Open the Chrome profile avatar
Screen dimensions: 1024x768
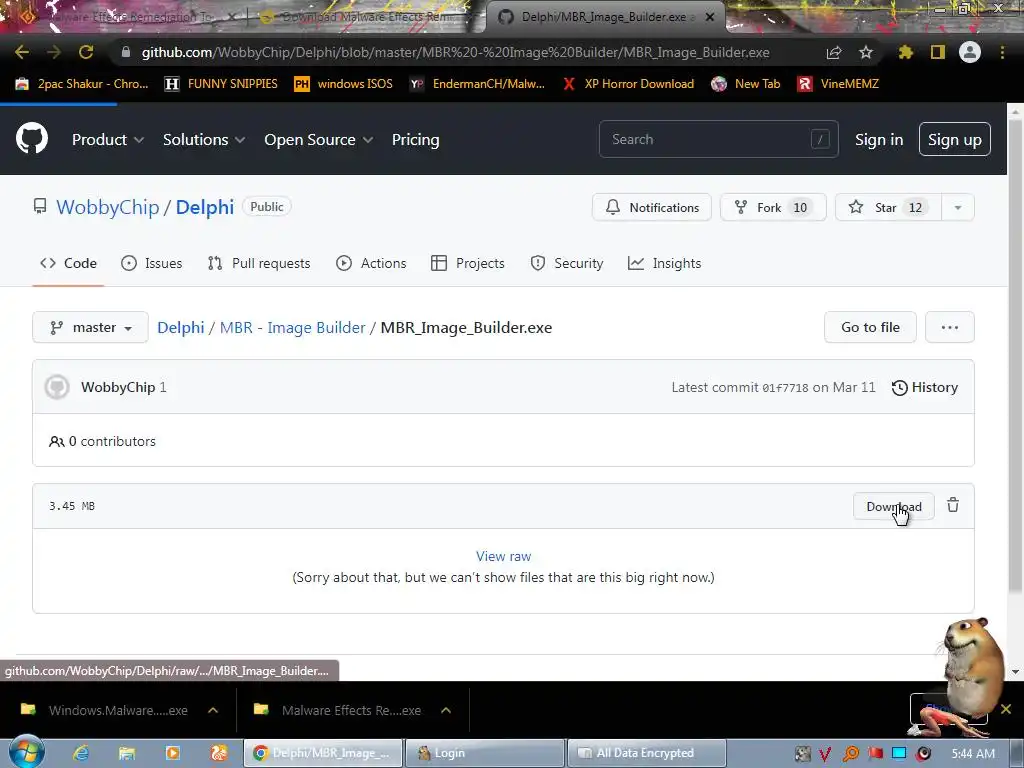tap(970, 52)
